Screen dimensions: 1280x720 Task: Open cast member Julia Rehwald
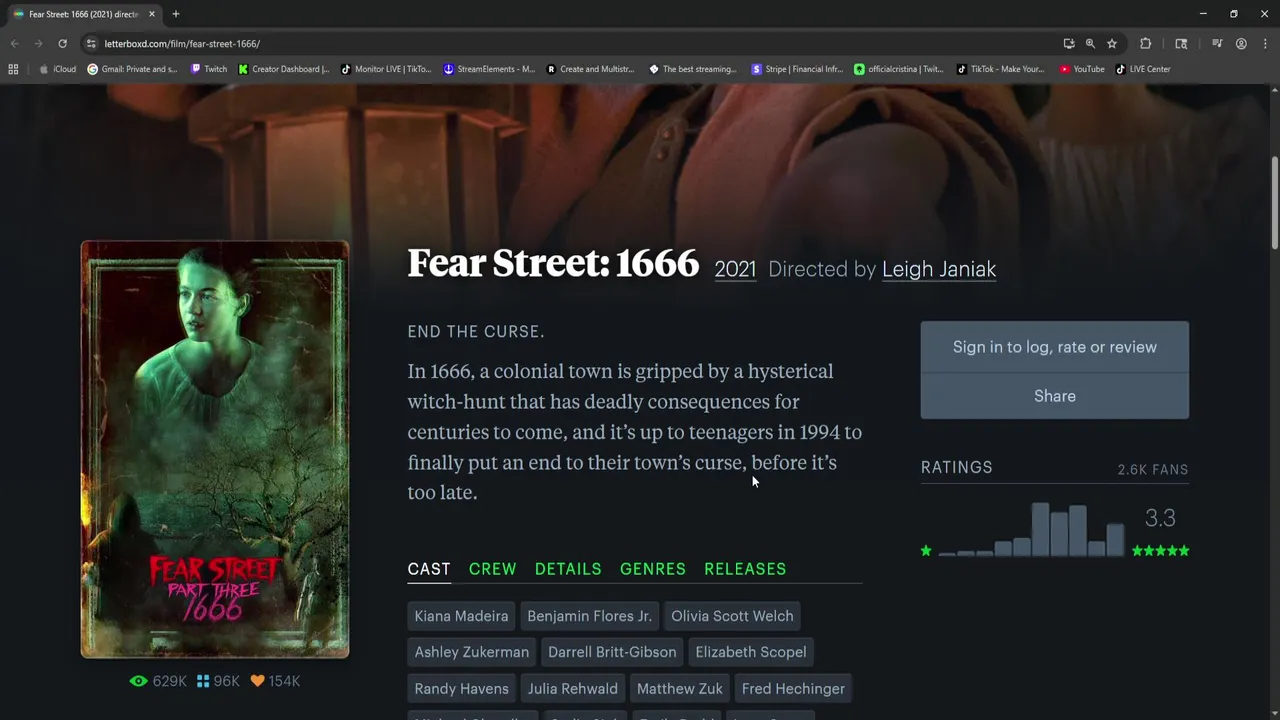(x=573, y=689)
